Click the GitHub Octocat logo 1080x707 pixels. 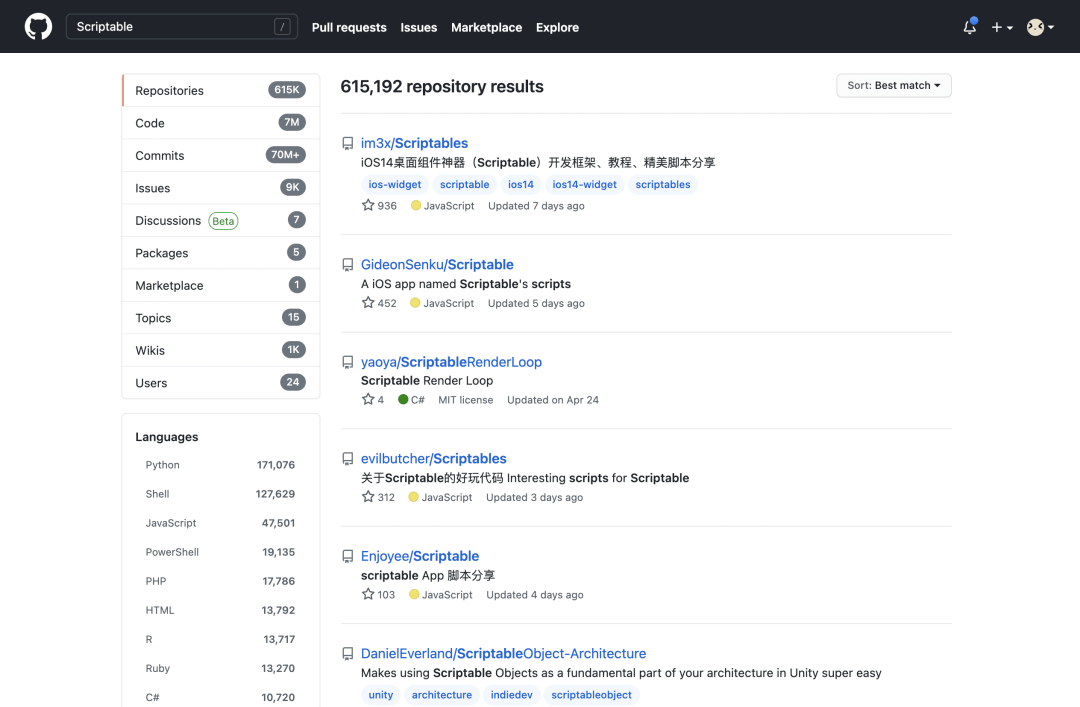(38, 27)
